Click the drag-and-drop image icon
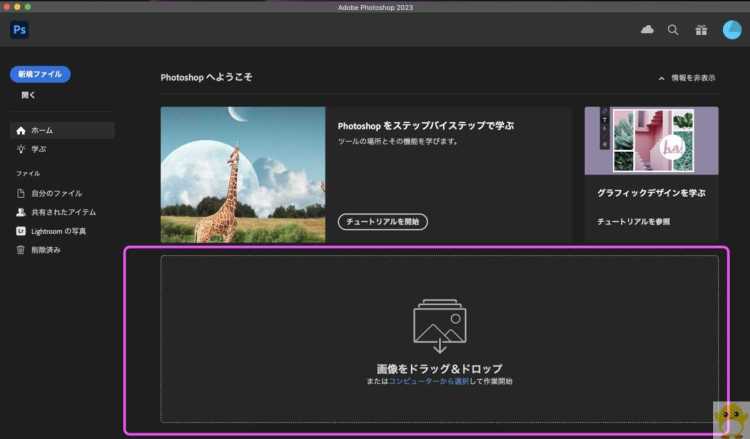 [x=439, y=326]
